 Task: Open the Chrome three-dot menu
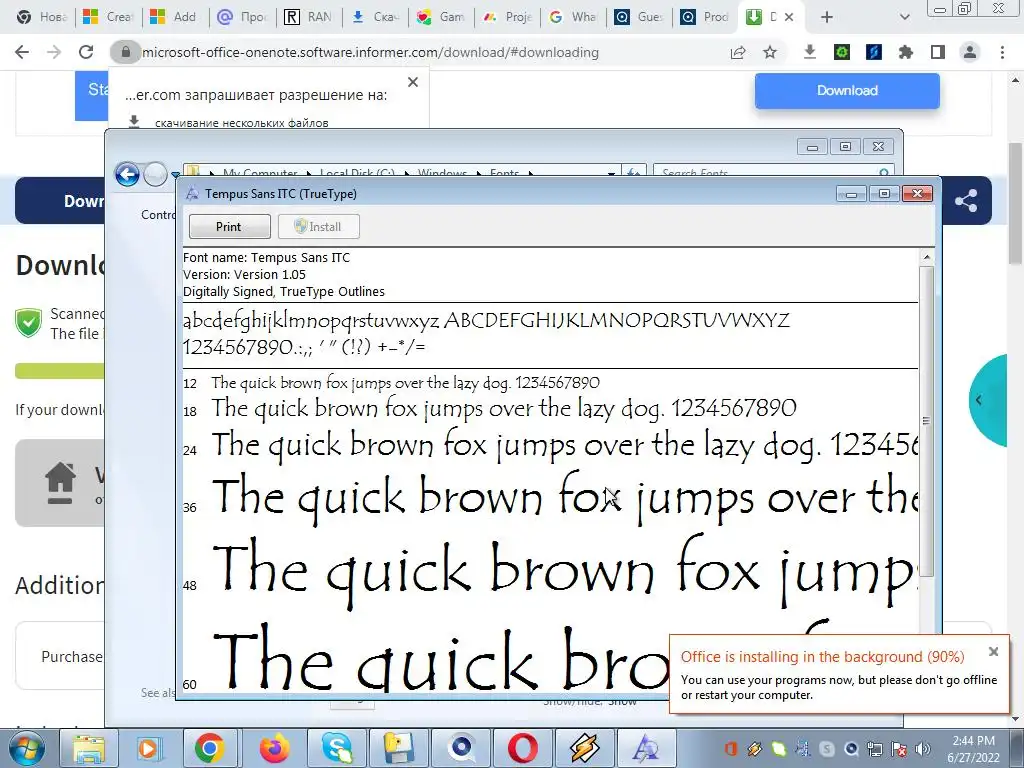[x=1002, y=52]
